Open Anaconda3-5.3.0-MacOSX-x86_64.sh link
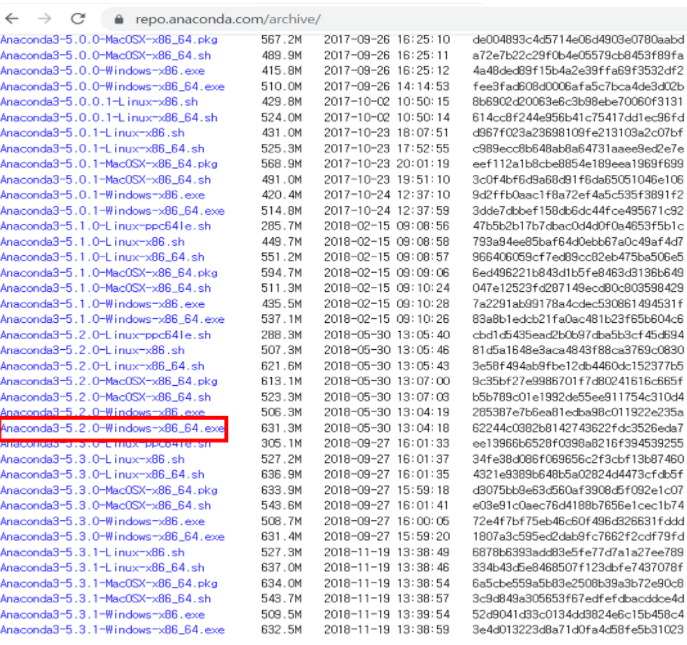687x645 pixels. click(x=106, y=506)
